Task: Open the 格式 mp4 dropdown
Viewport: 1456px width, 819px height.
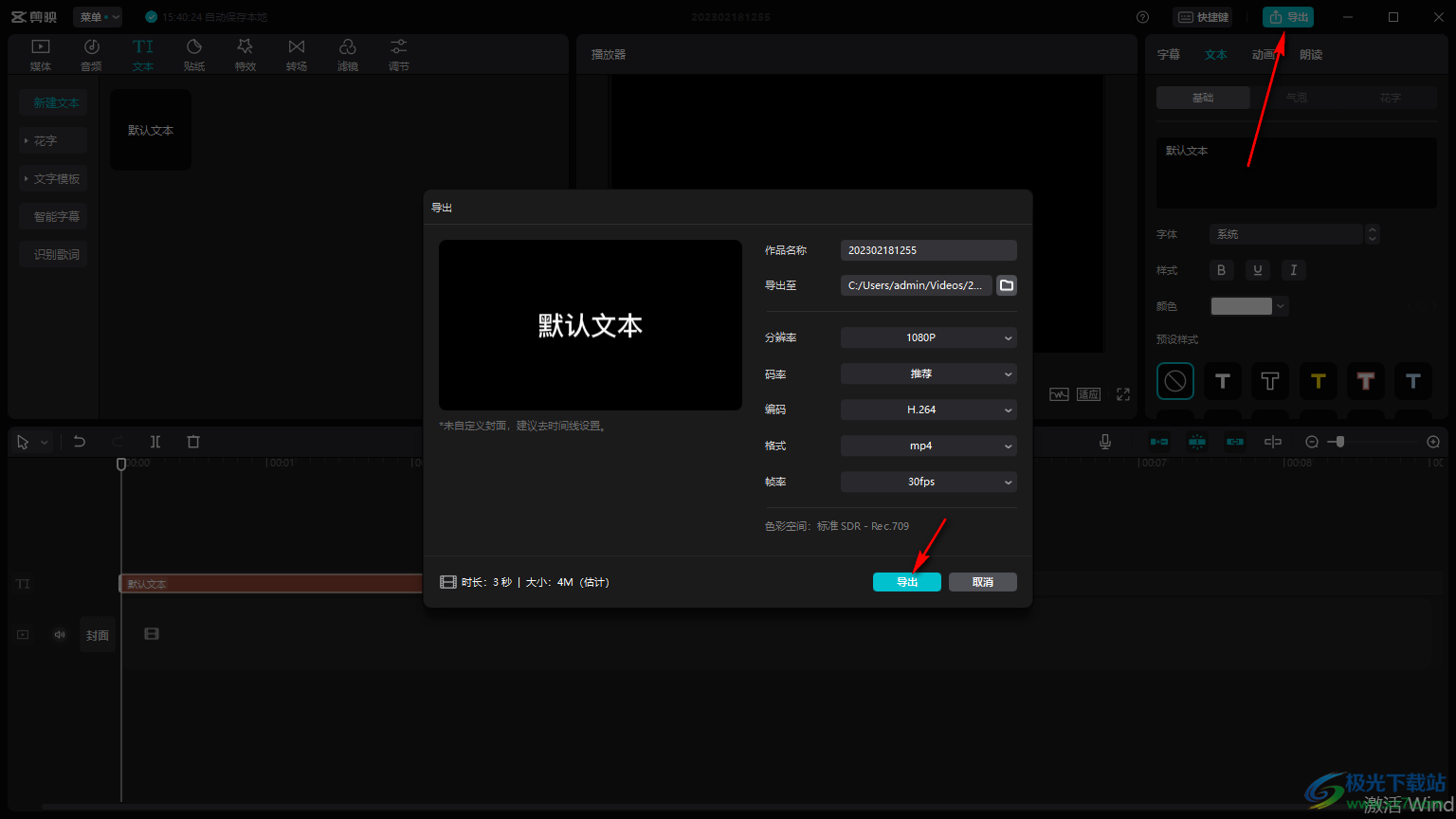Action: (x=929, y=446)
